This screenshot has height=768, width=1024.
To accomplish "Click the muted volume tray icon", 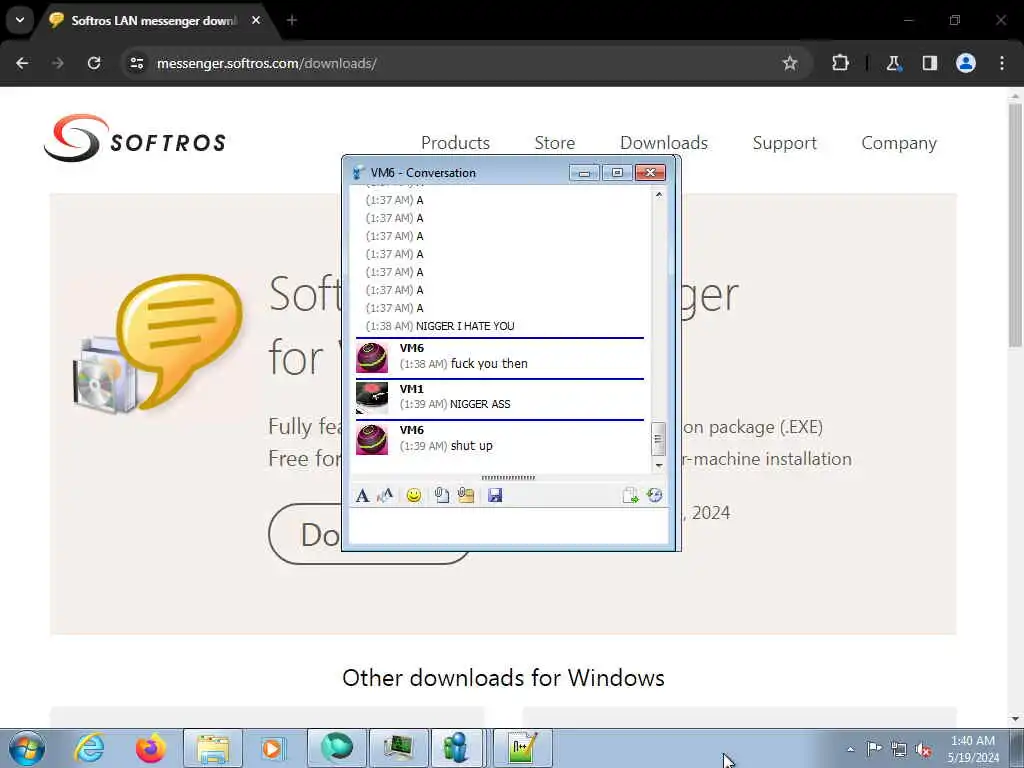I will click(x=923, y=749).
